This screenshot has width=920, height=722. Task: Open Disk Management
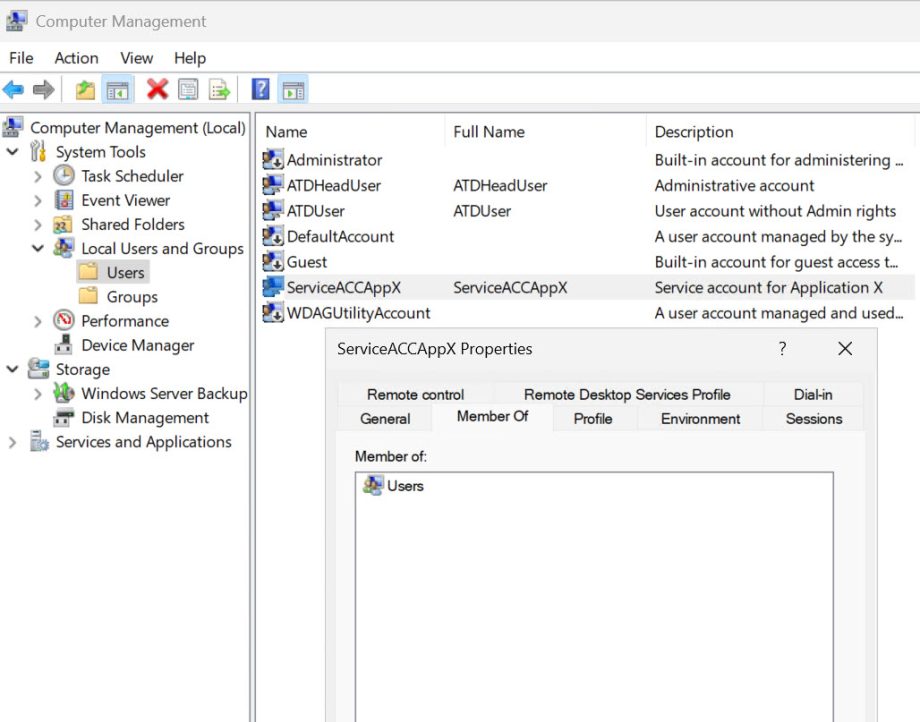pos(145,418)
